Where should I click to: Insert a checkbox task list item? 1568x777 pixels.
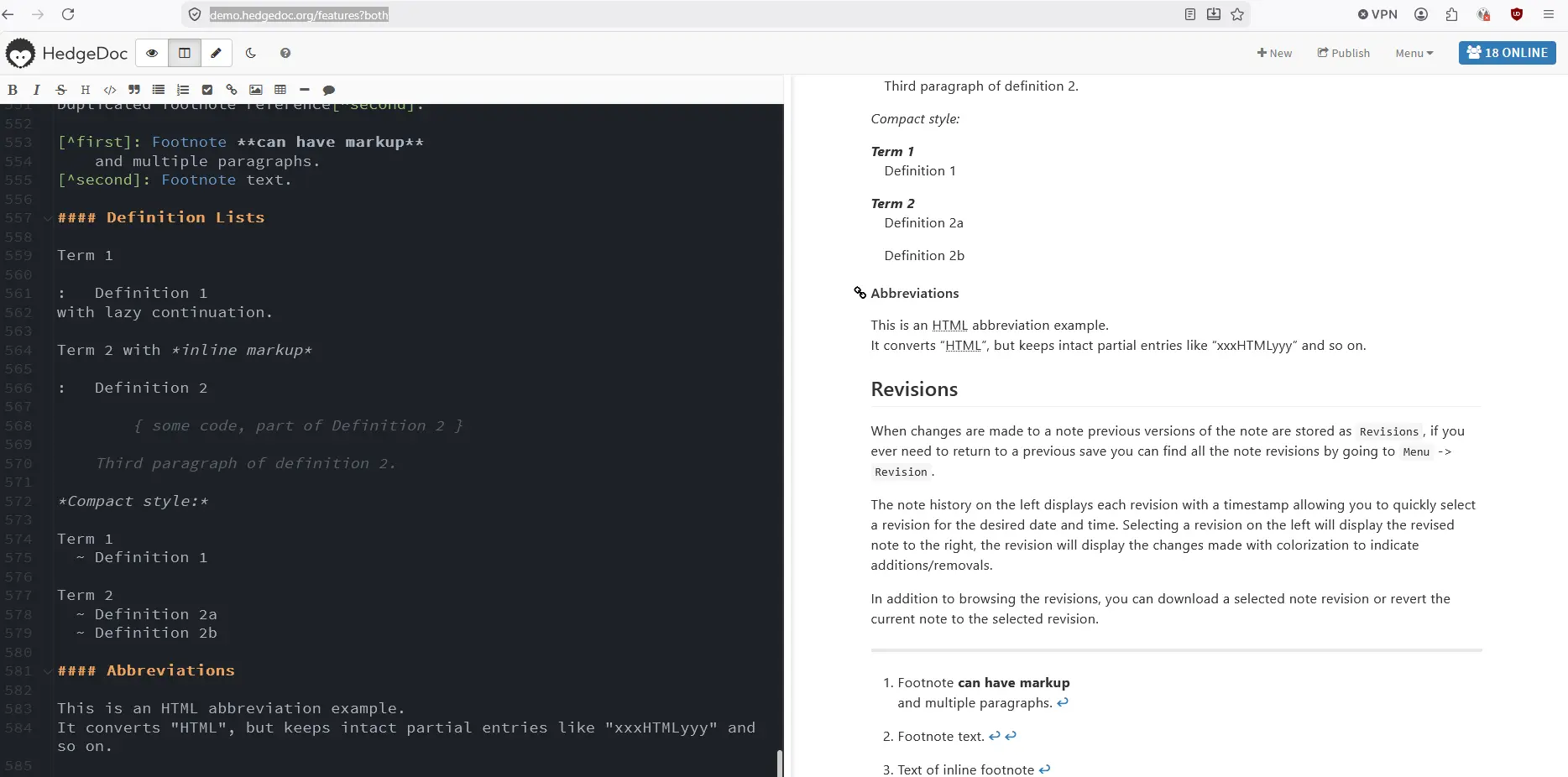pyautogui.click(x=207, y=90)
